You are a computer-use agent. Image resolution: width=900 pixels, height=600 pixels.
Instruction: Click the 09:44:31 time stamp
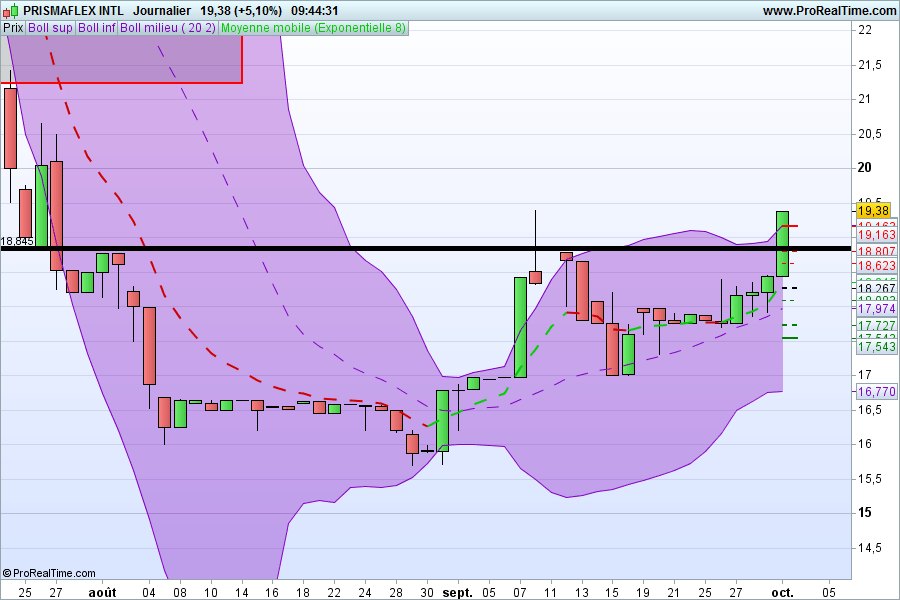[x=315, y=11]
